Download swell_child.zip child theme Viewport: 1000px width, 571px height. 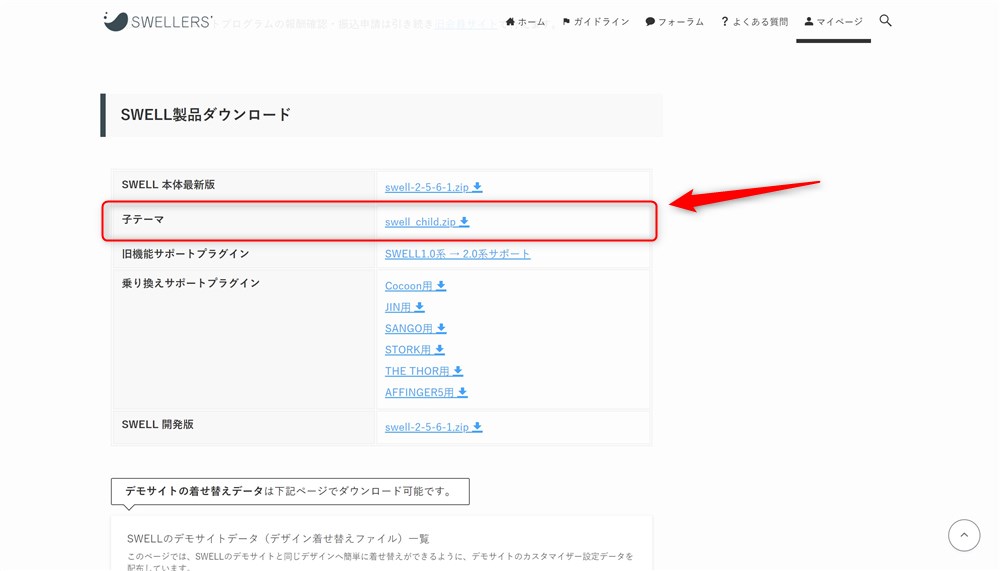point(427,221)
